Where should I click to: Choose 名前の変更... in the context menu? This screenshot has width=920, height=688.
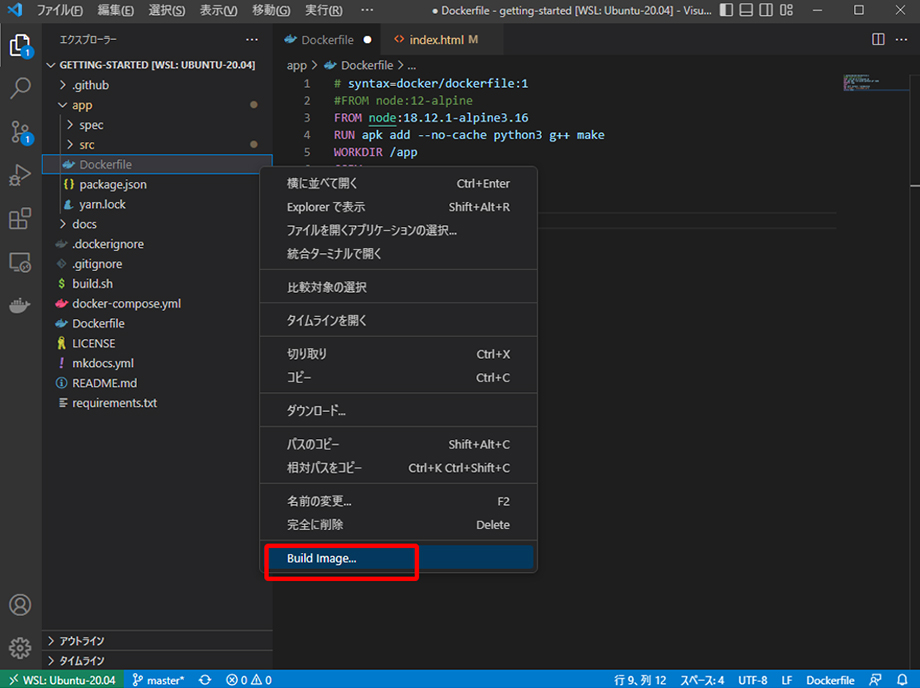398,501
